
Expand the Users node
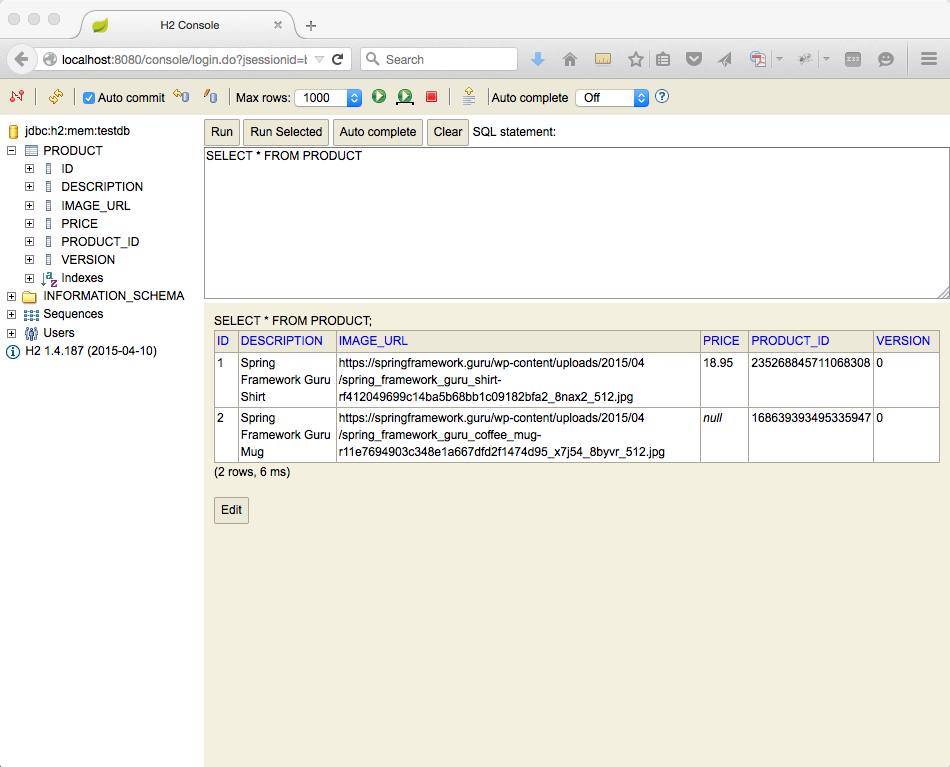coord(12,333)
